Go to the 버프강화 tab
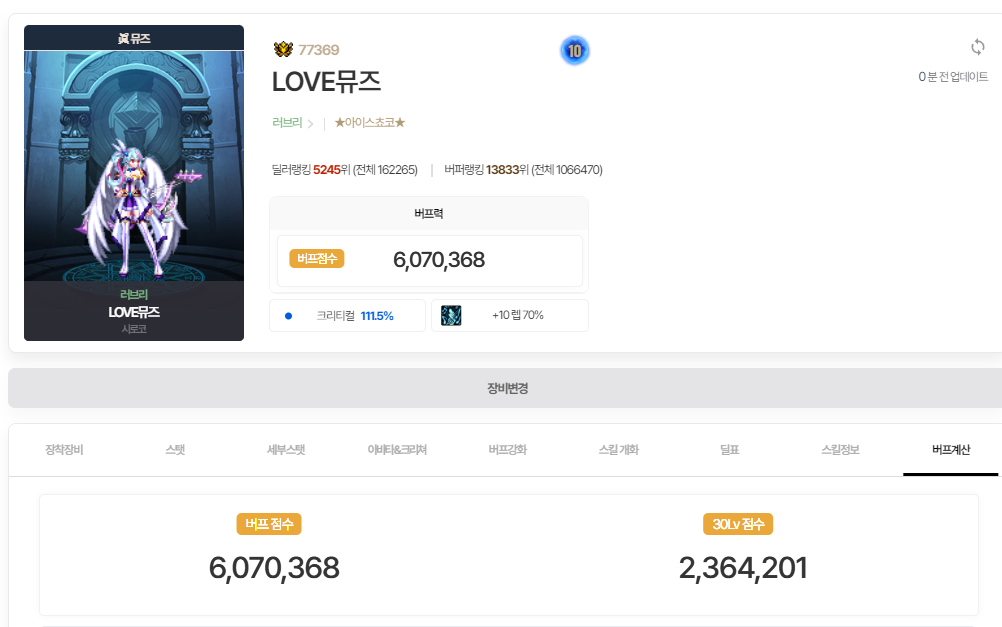Image resolution: width=1002 pixels, height=627 pixels. click(x=507, y=450)
